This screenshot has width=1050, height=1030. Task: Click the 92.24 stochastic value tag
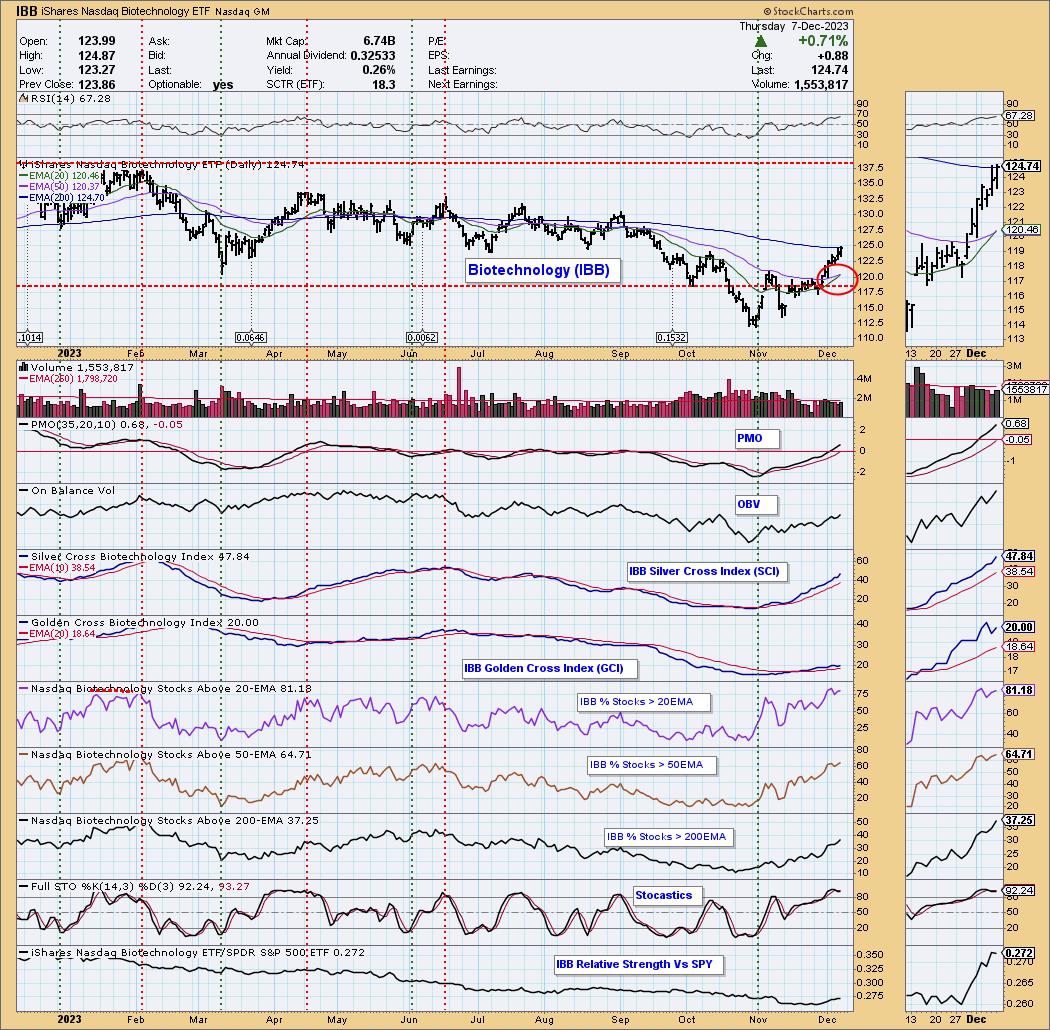coord(1019,891)
